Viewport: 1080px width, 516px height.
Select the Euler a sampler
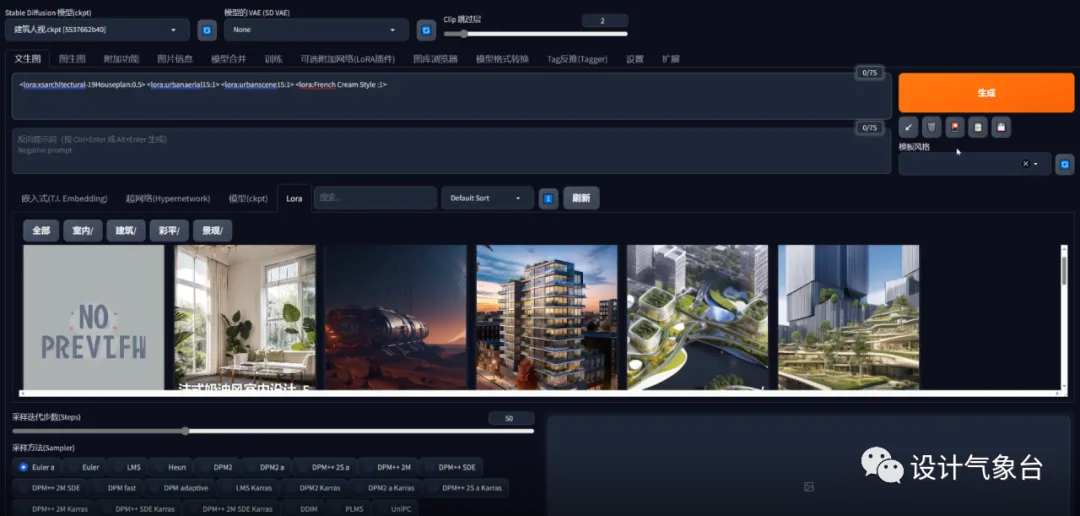(x=38, y=467)
